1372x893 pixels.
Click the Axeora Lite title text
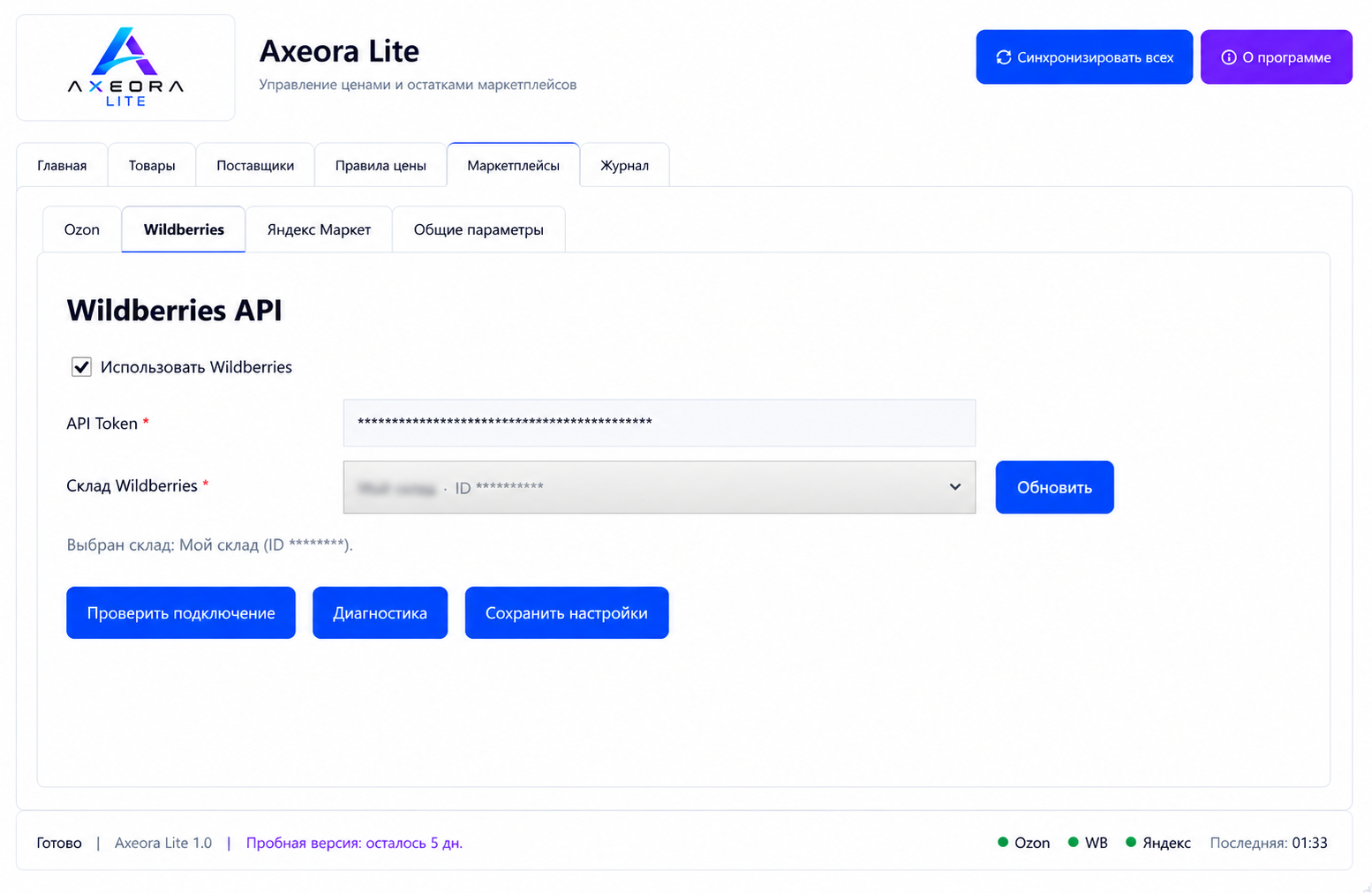pos(339,51)
